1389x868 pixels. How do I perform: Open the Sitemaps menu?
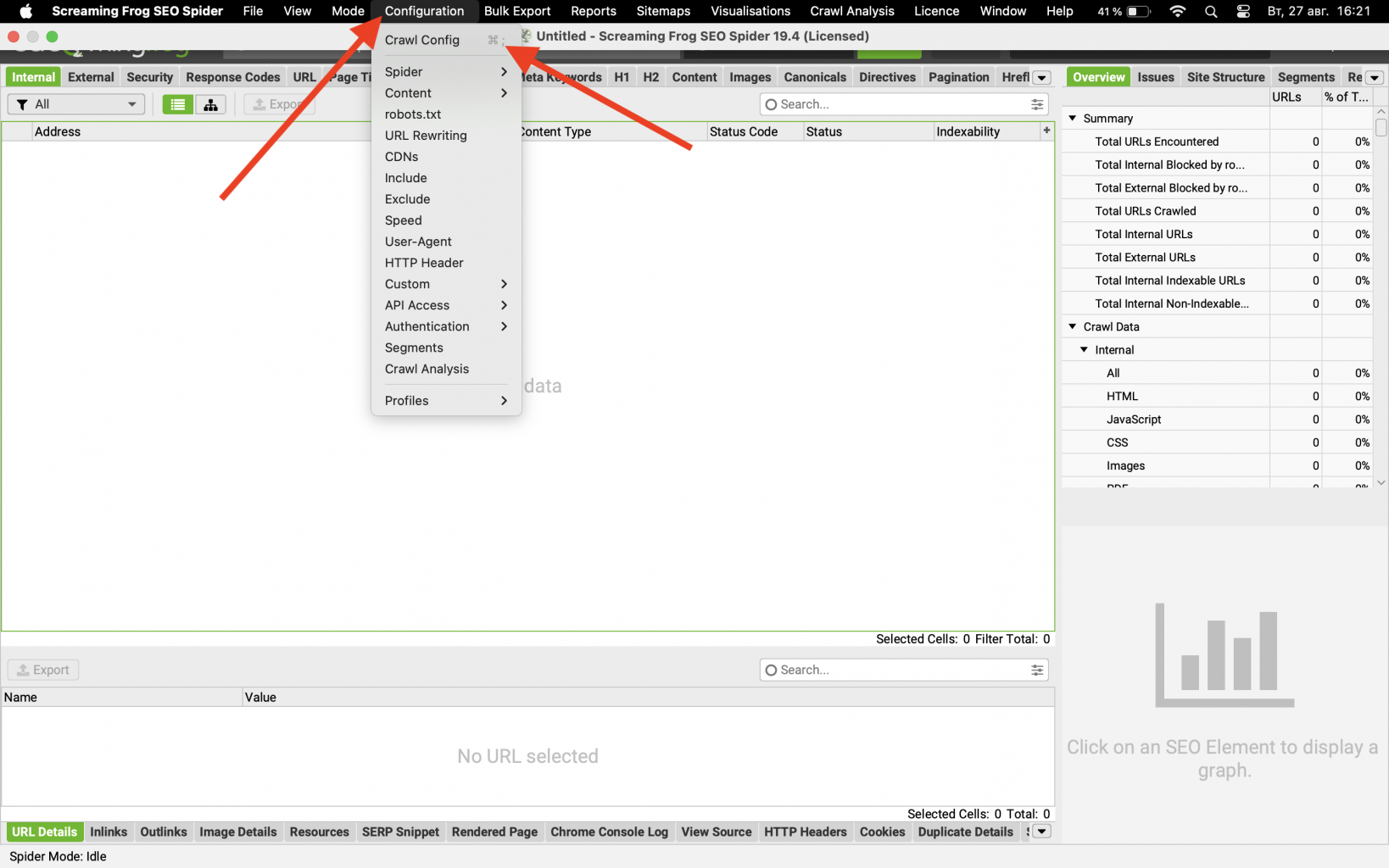[x=663, y=11]
